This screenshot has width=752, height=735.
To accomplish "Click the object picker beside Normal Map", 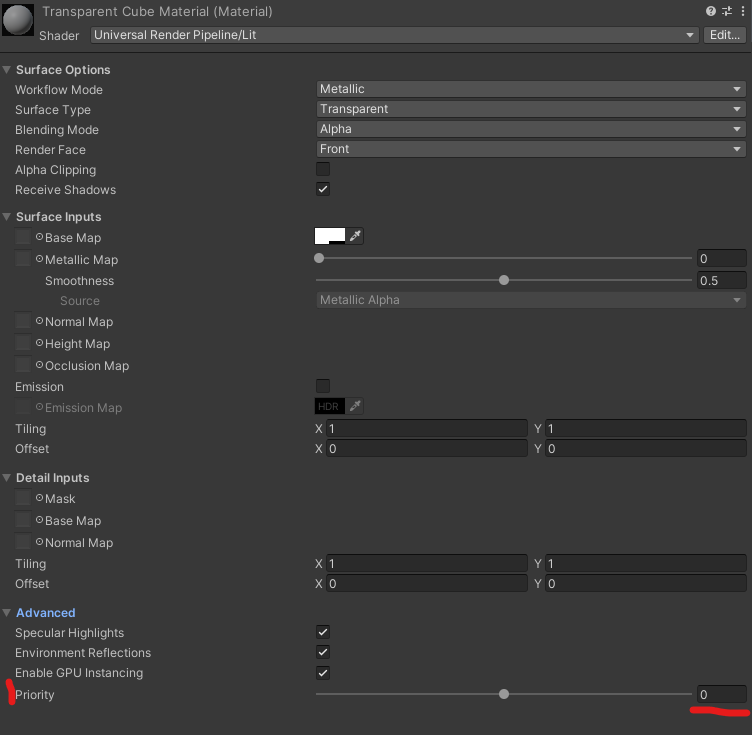I will tap(39, 322).
